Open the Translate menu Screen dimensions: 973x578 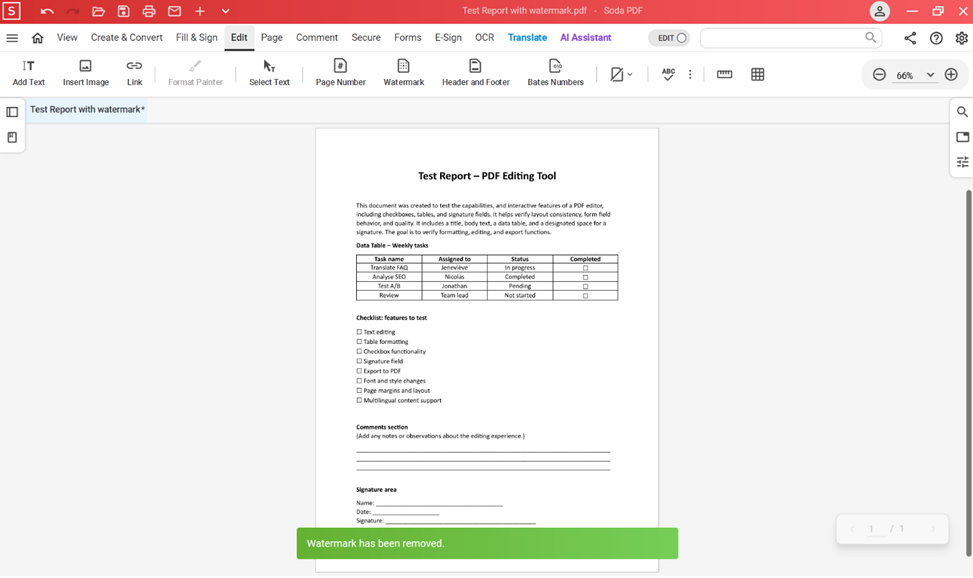pyautogui.click(x=527, y=37)
